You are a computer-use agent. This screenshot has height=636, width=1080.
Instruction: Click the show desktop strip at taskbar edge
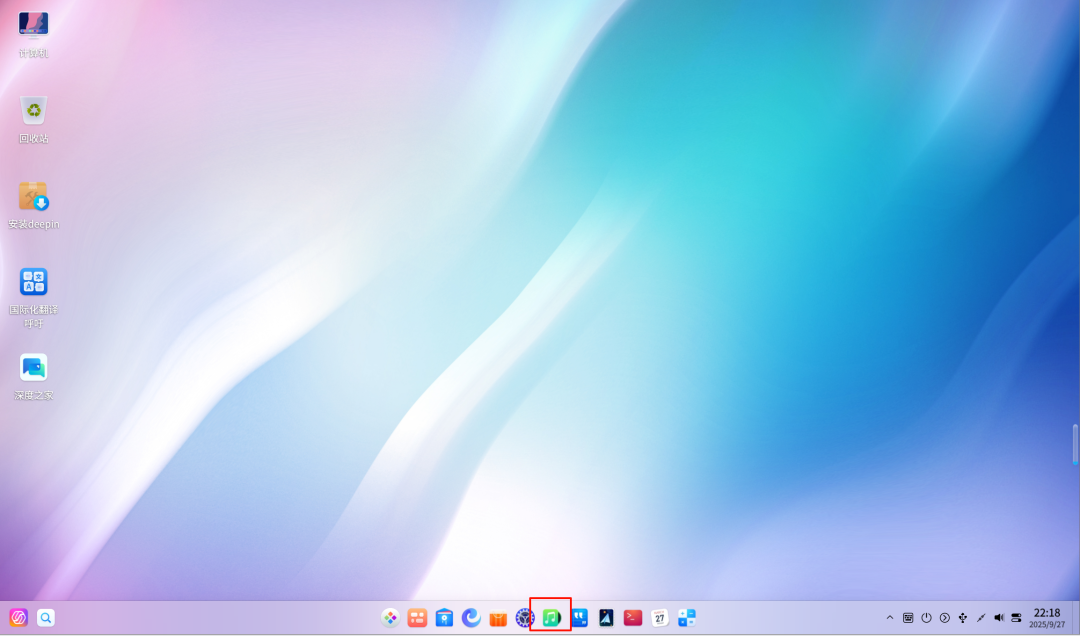click(1074, 618)
